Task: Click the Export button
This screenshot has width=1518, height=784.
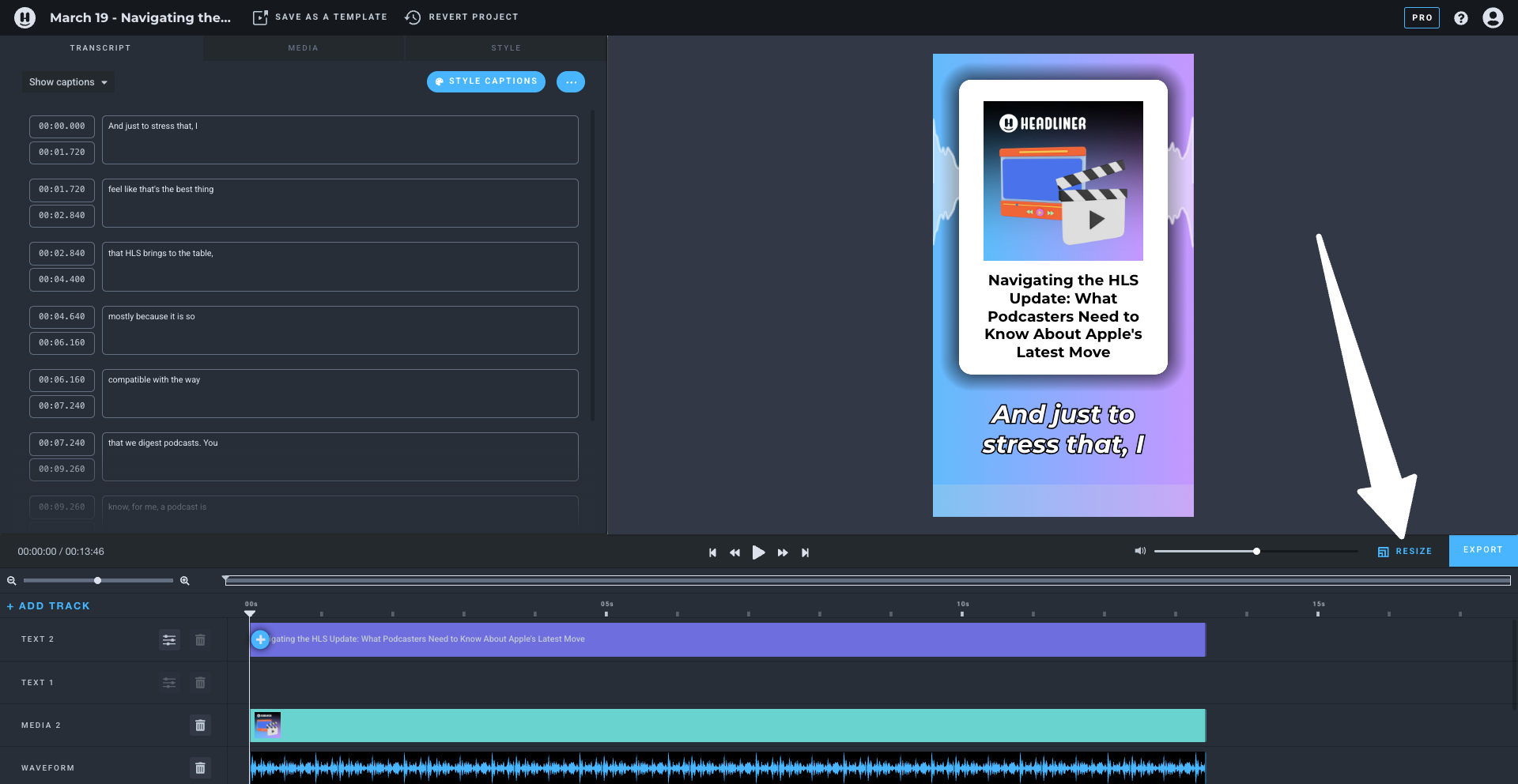Action: pyautogui.click(x=1482, y=550)
